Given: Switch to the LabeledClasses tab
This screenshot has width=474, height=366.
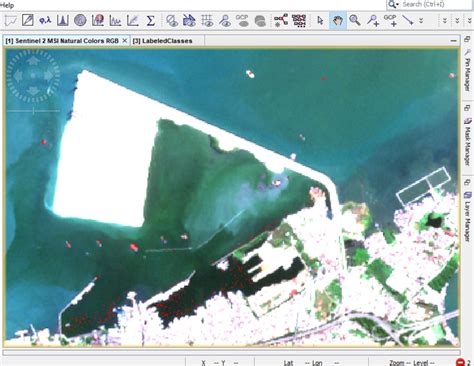Looking at the screenshot, I should [162, 41].
